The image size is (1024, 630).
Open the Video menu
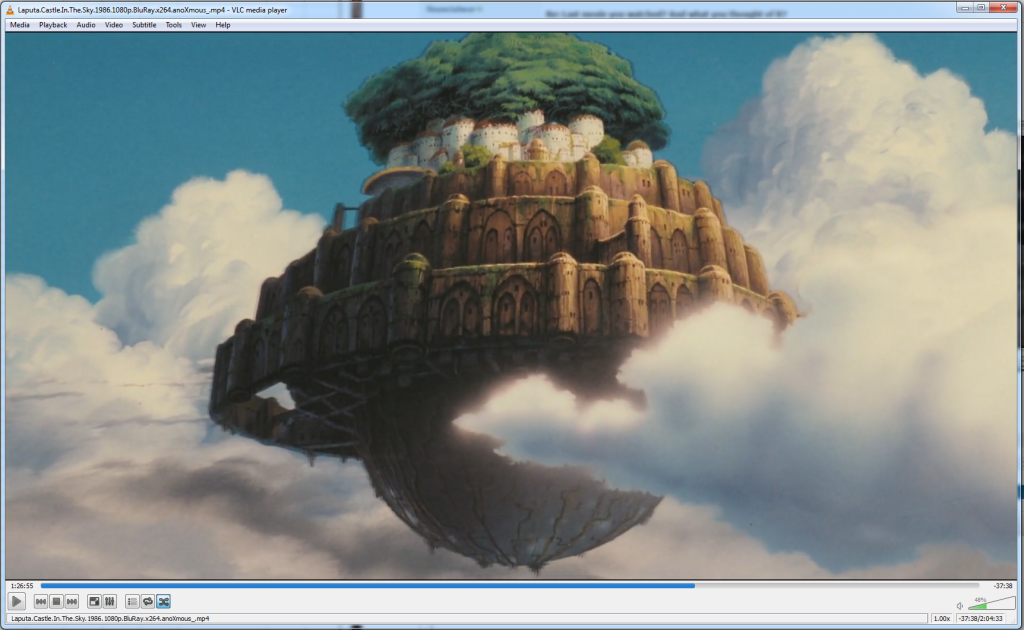[114, 25]
